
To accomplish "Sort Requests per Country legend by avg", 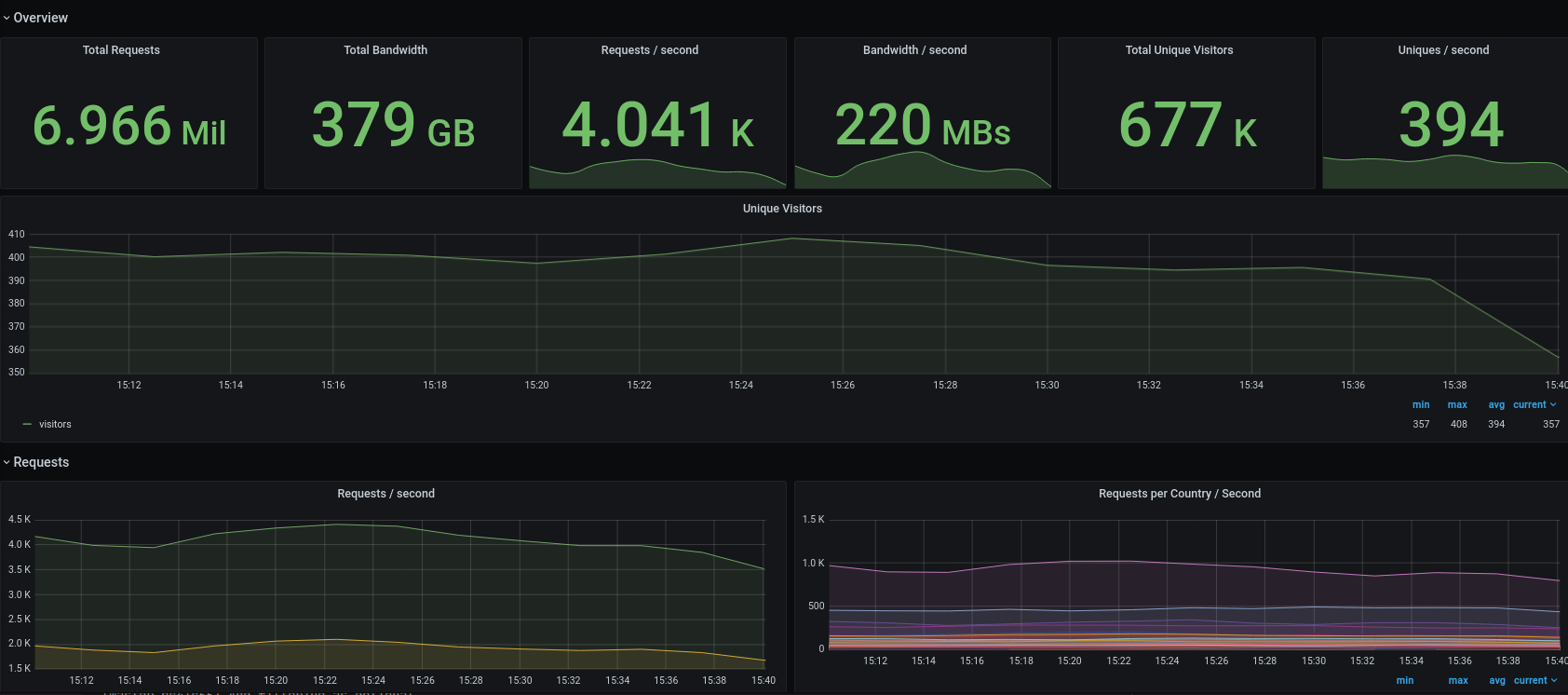I will point(1497,681).
